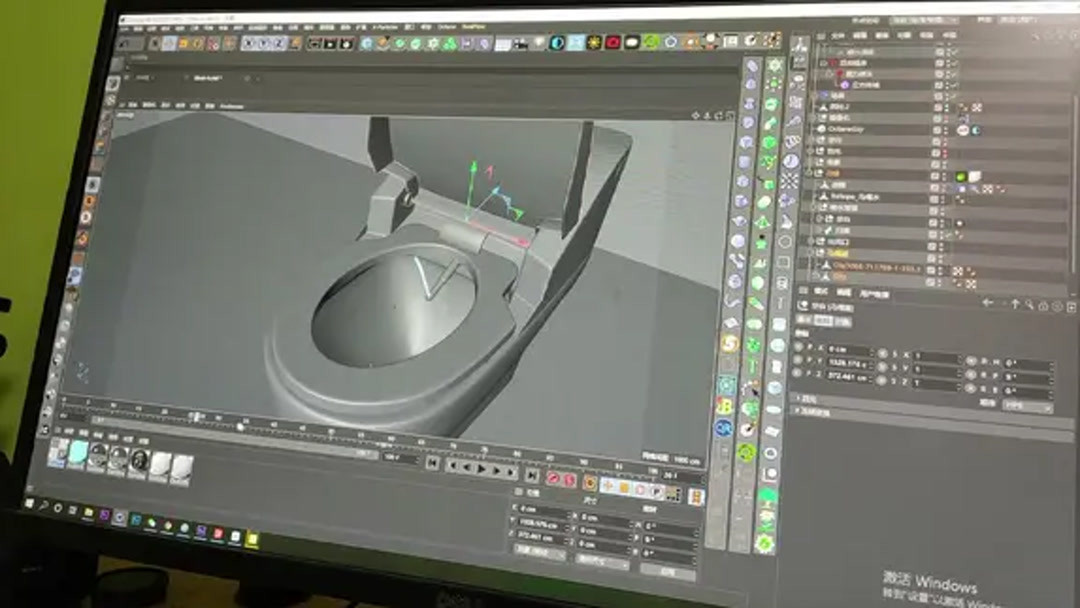This screenshot has height=608, width=1080.
Task: Click the go-to-first-frame button
Action: (x=433, y=468)
